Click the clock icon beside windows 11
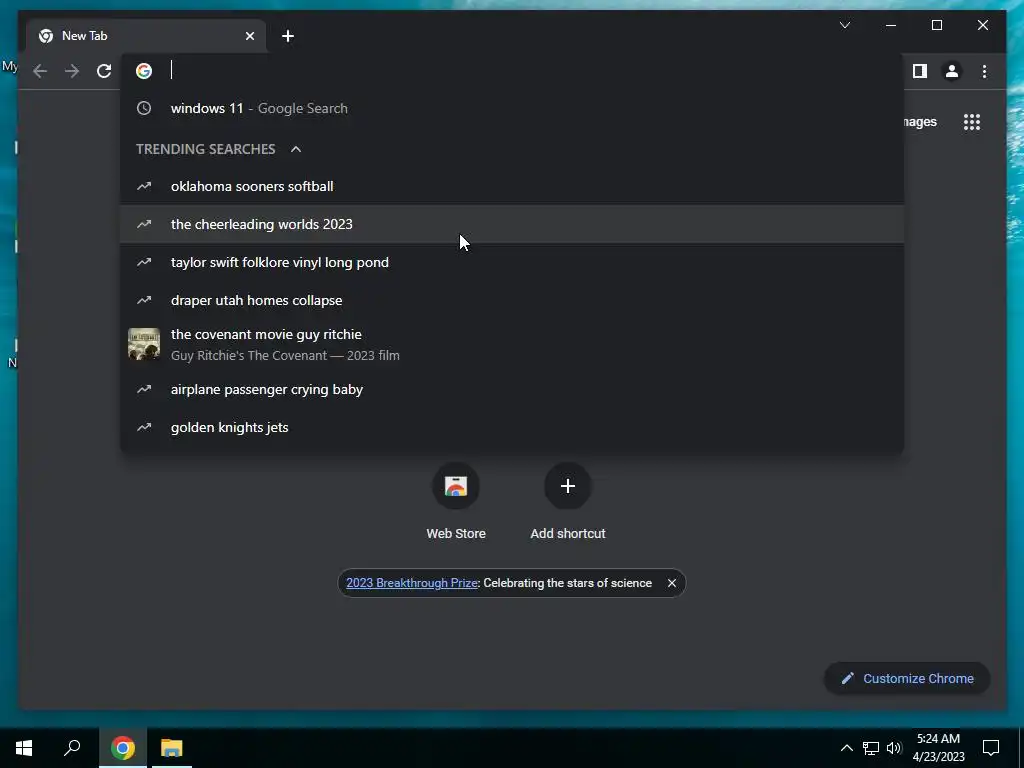Viewport: 1024px width, 768px height. pos(144,108)
